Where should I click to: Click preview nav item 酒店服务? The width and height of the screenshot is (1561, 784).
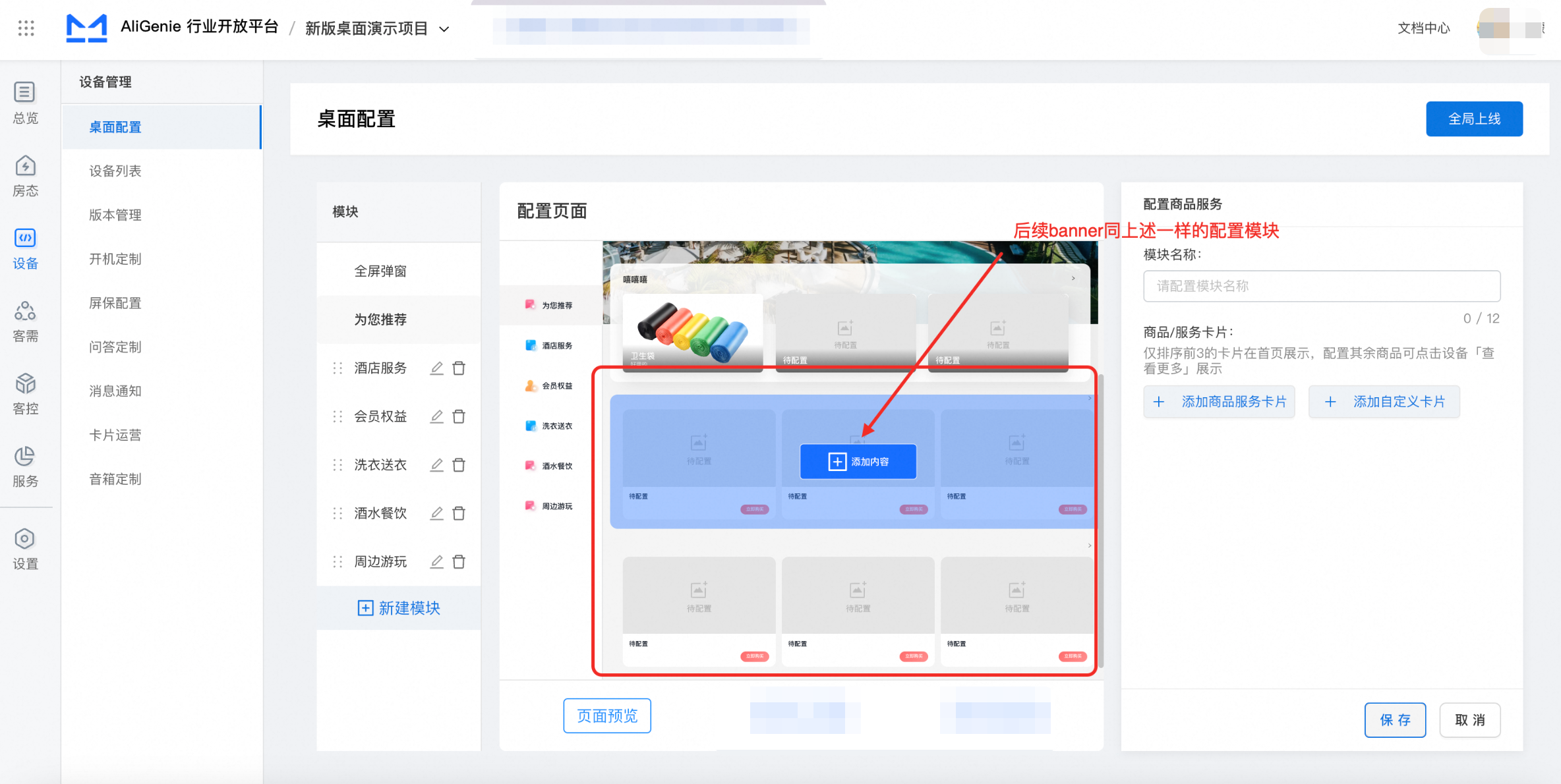[x=549, y=345]
